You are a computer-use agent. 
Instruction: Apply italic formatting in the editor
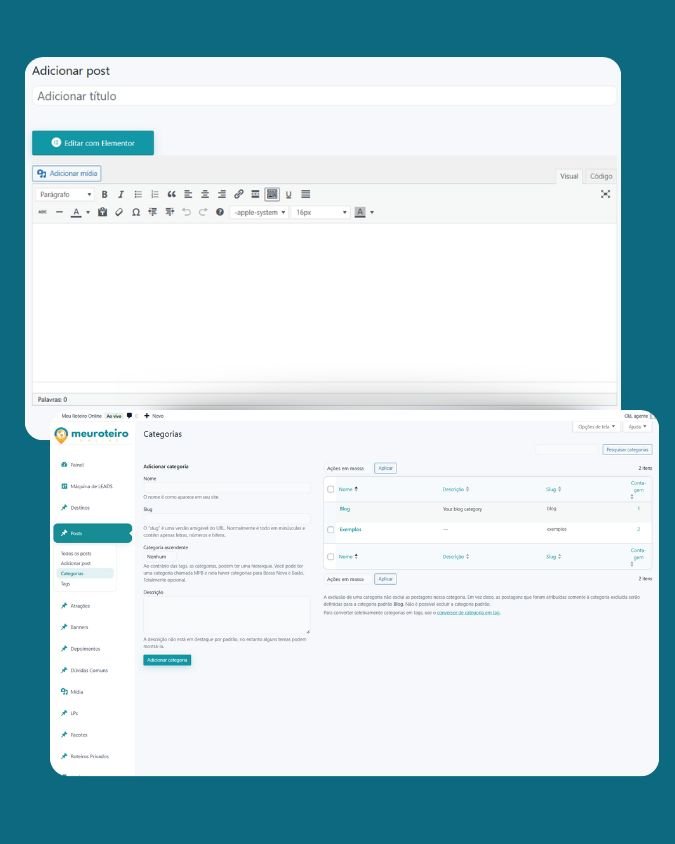(121, 194)
